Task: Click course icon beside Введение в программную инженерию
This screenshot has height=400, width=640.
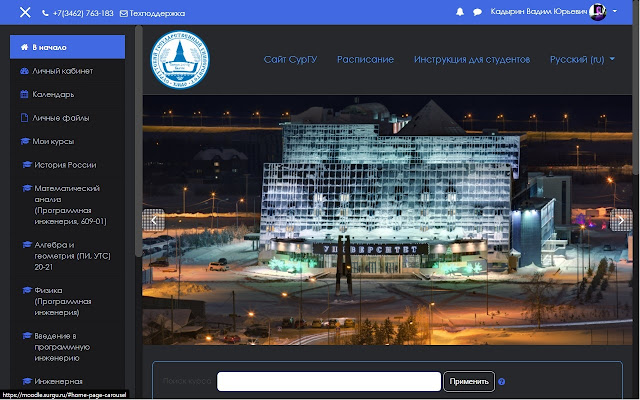Action: (x=27, y=336)
